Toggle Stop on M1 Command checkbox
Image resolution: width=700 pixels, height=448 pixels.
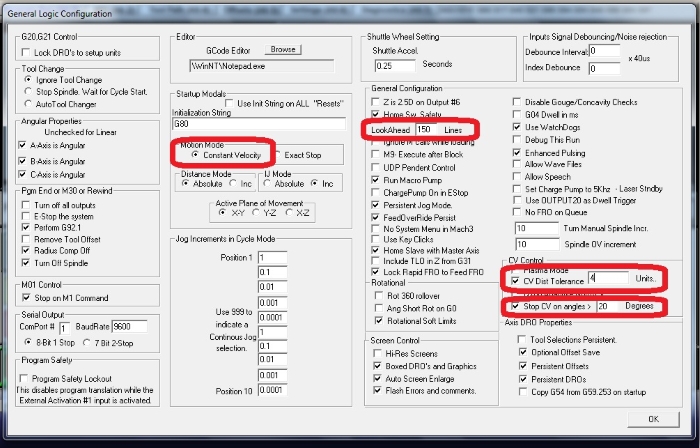[26, 298]
